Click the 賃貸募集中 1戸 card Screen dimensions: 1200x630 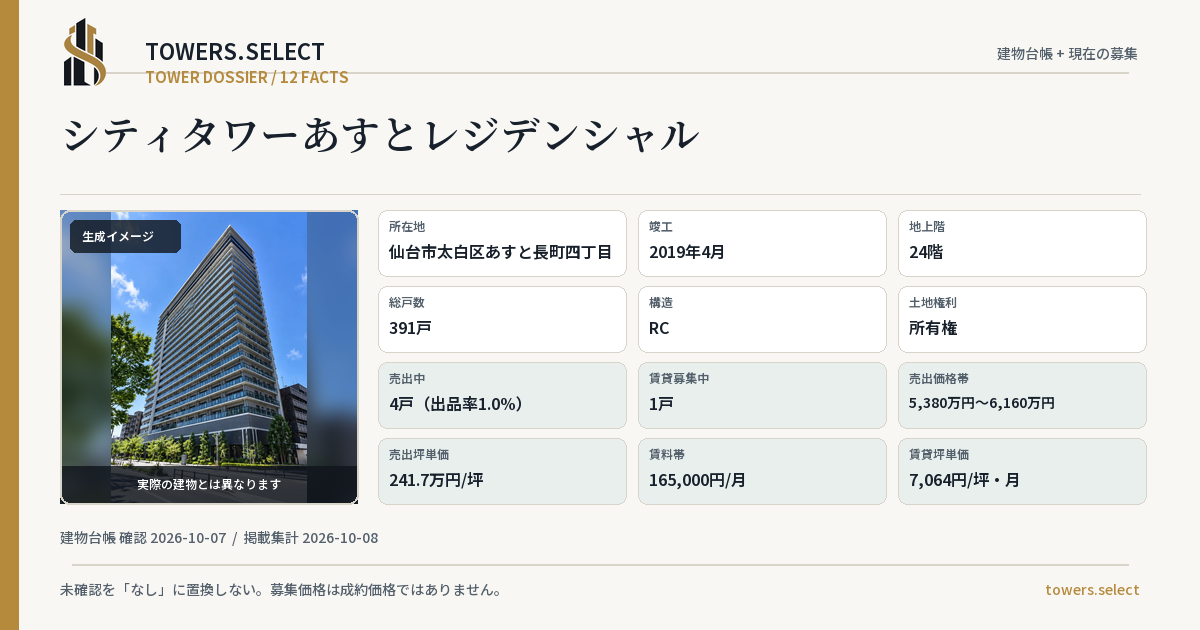[x=762, y=395]
